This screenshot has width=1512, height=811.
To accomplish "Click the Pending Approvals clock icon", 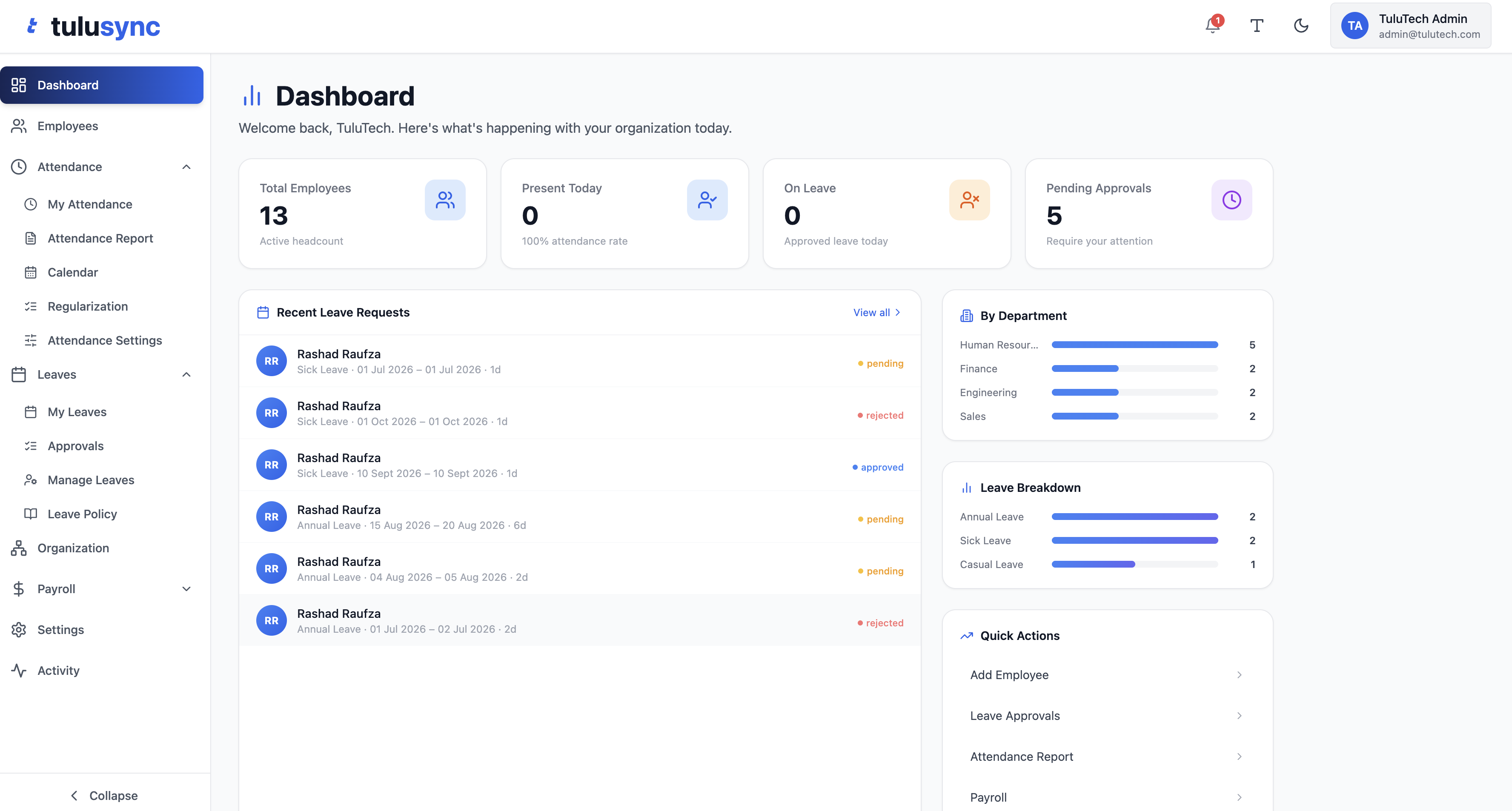I will (x=1231, y=200).
